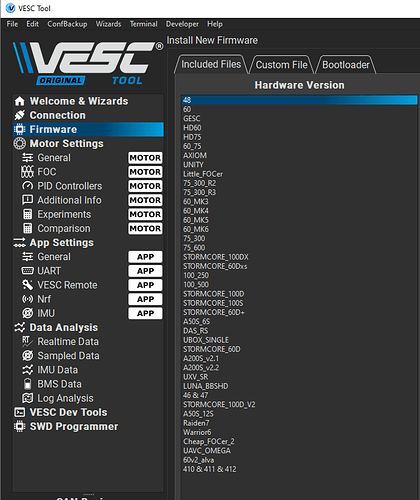Select hardware version AXIOM

[299, 155]
